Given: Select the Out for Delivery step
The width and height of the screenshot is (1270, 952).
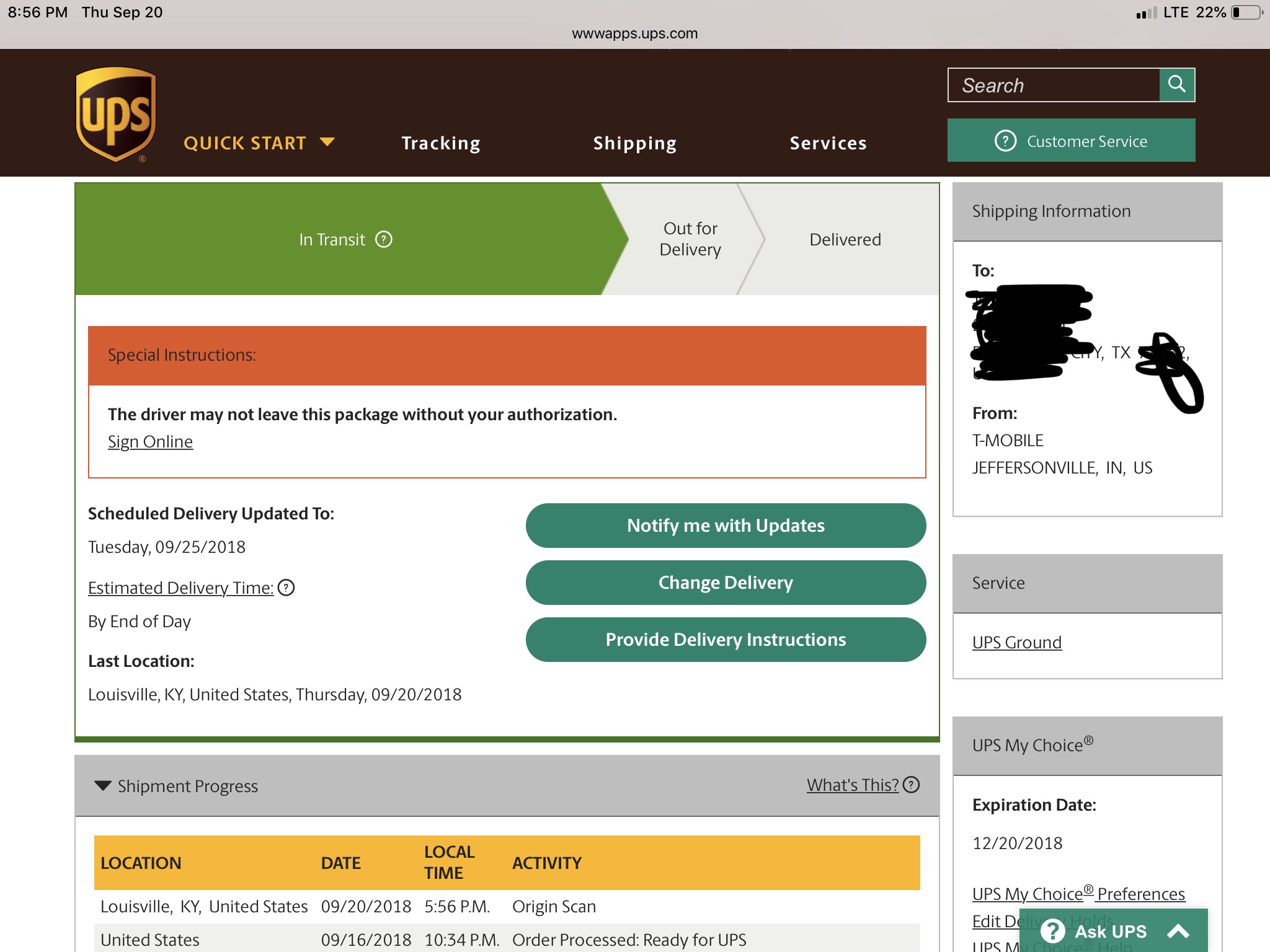Looking at the screenshot, I should click(690, 239).
